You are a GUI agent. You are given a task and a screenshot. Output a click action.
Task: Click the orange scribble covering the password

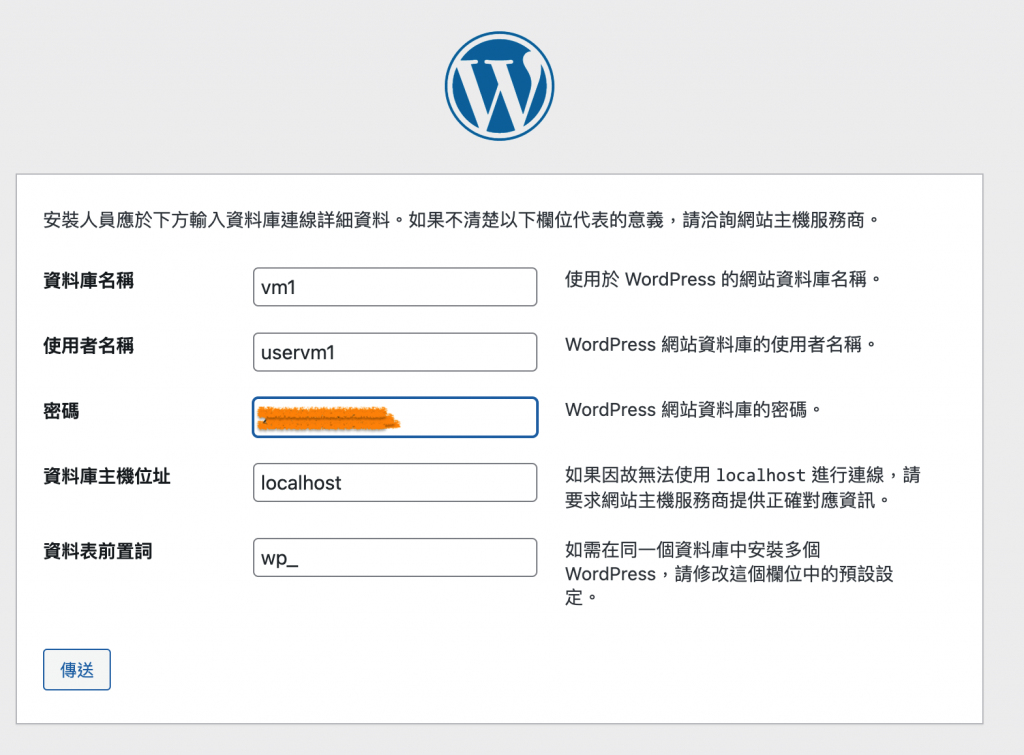pos(327,418)
